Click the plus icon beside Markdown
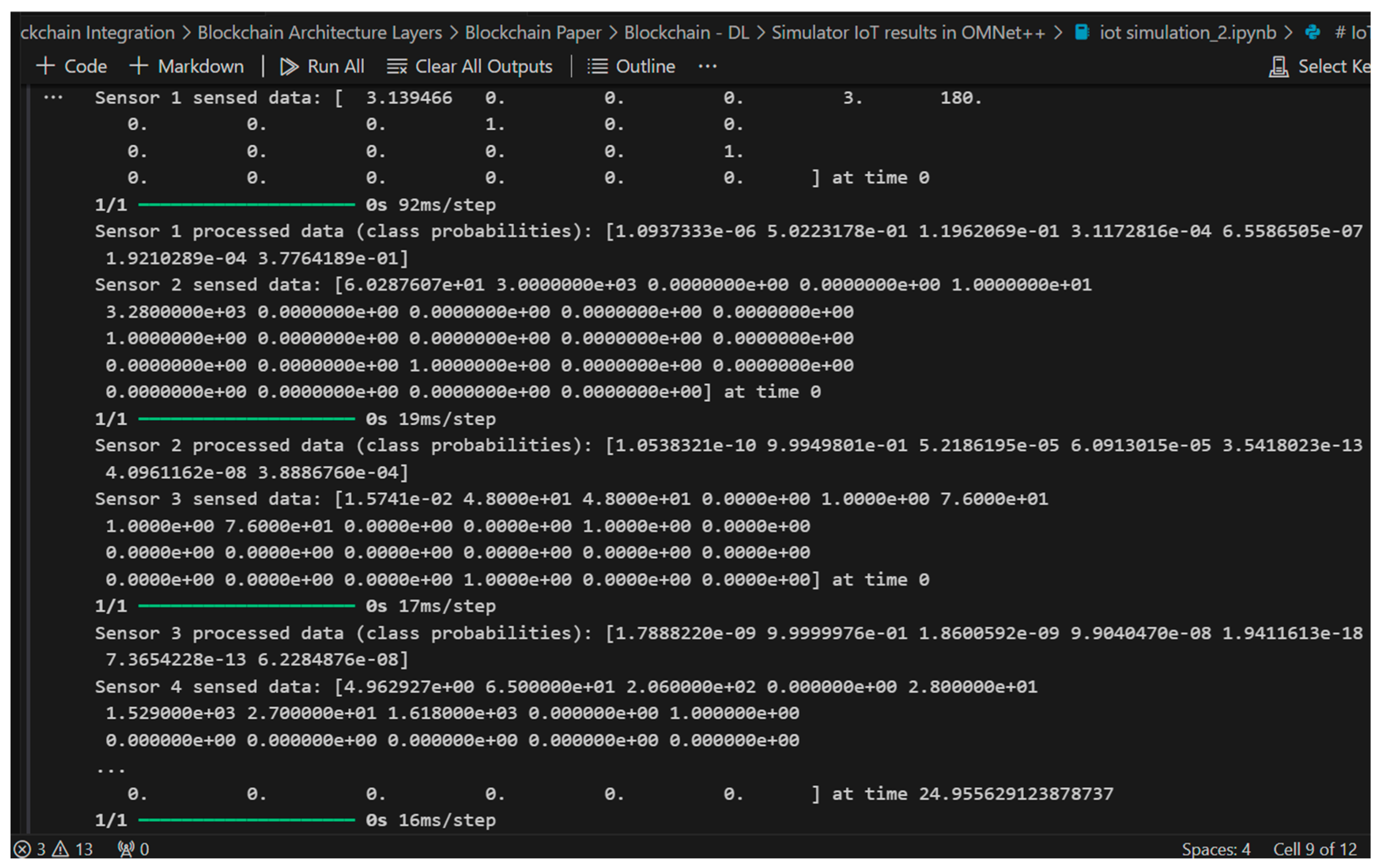The width and height of the screenshot is (1382, 868). click(x=138, y=67)
